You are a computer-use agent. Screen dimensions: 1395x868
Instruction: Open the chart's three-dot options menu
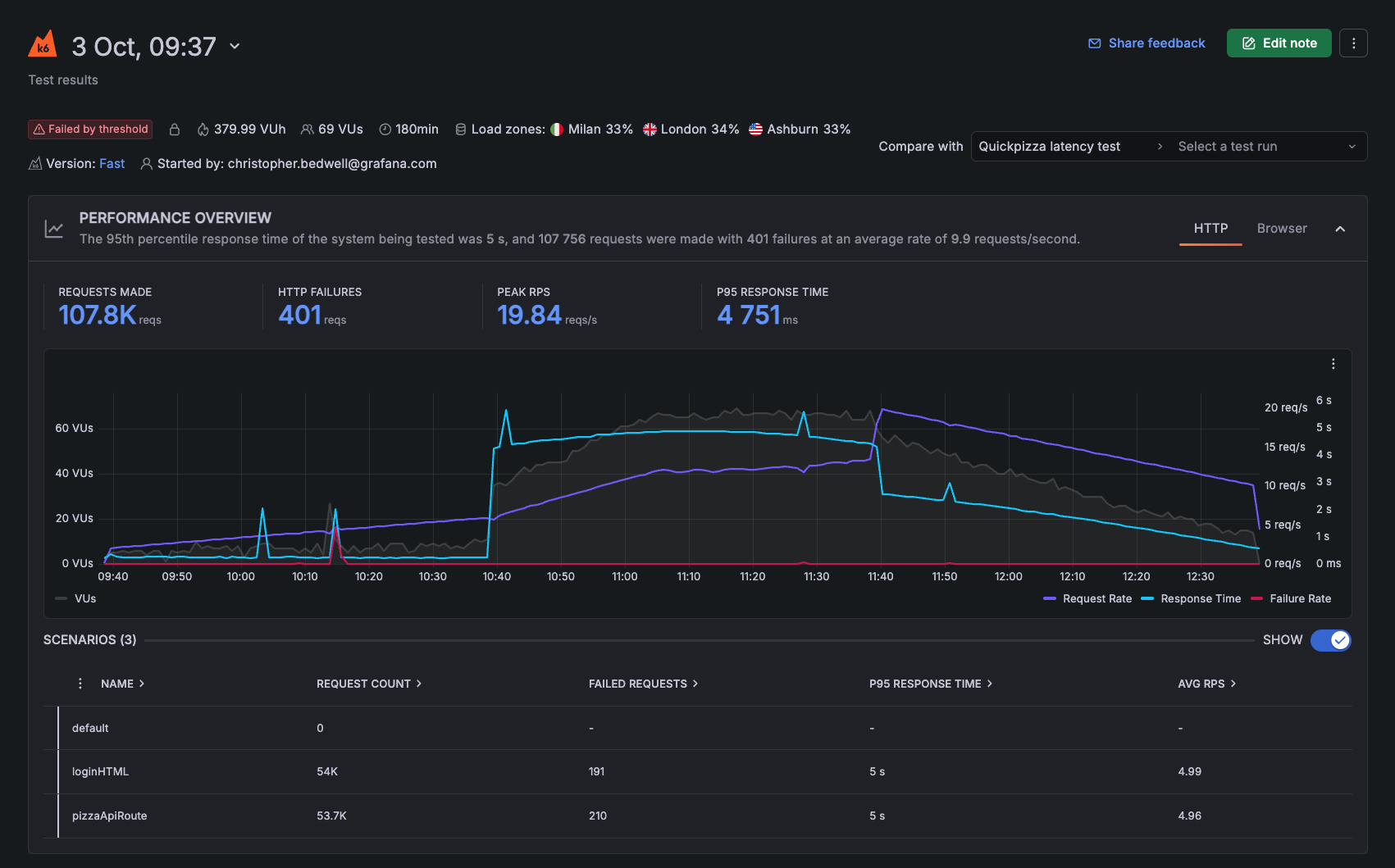coord(1333,363)
